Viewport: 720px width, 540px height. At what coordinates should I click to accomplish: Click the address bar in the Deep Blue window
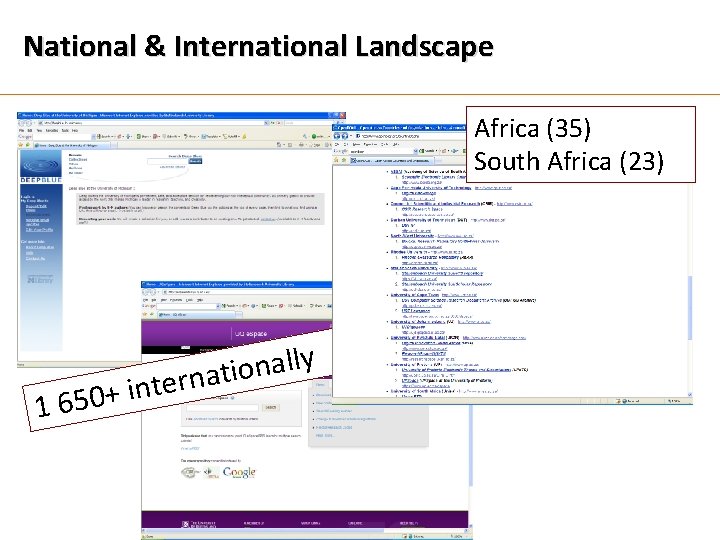[152, 123]
